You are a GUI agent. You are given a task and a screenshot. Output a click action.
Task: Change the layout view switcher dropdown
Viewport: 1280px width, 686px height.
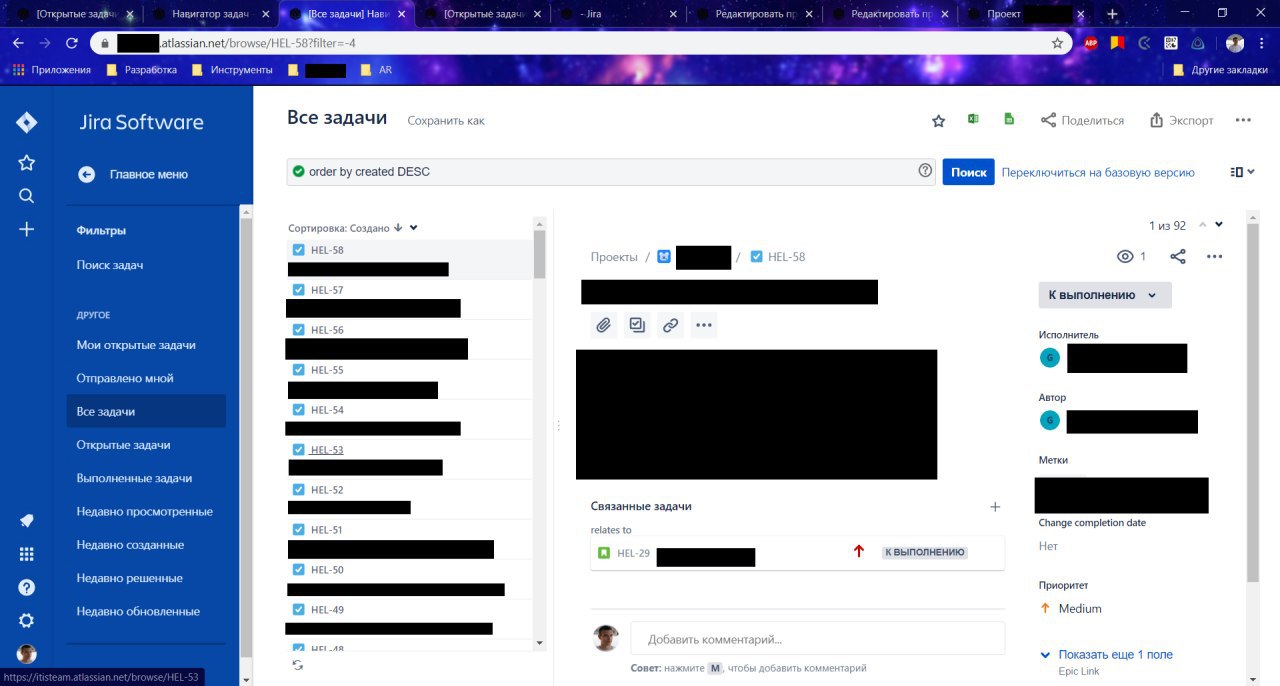pyautogui.click(x=1242, y=172)
